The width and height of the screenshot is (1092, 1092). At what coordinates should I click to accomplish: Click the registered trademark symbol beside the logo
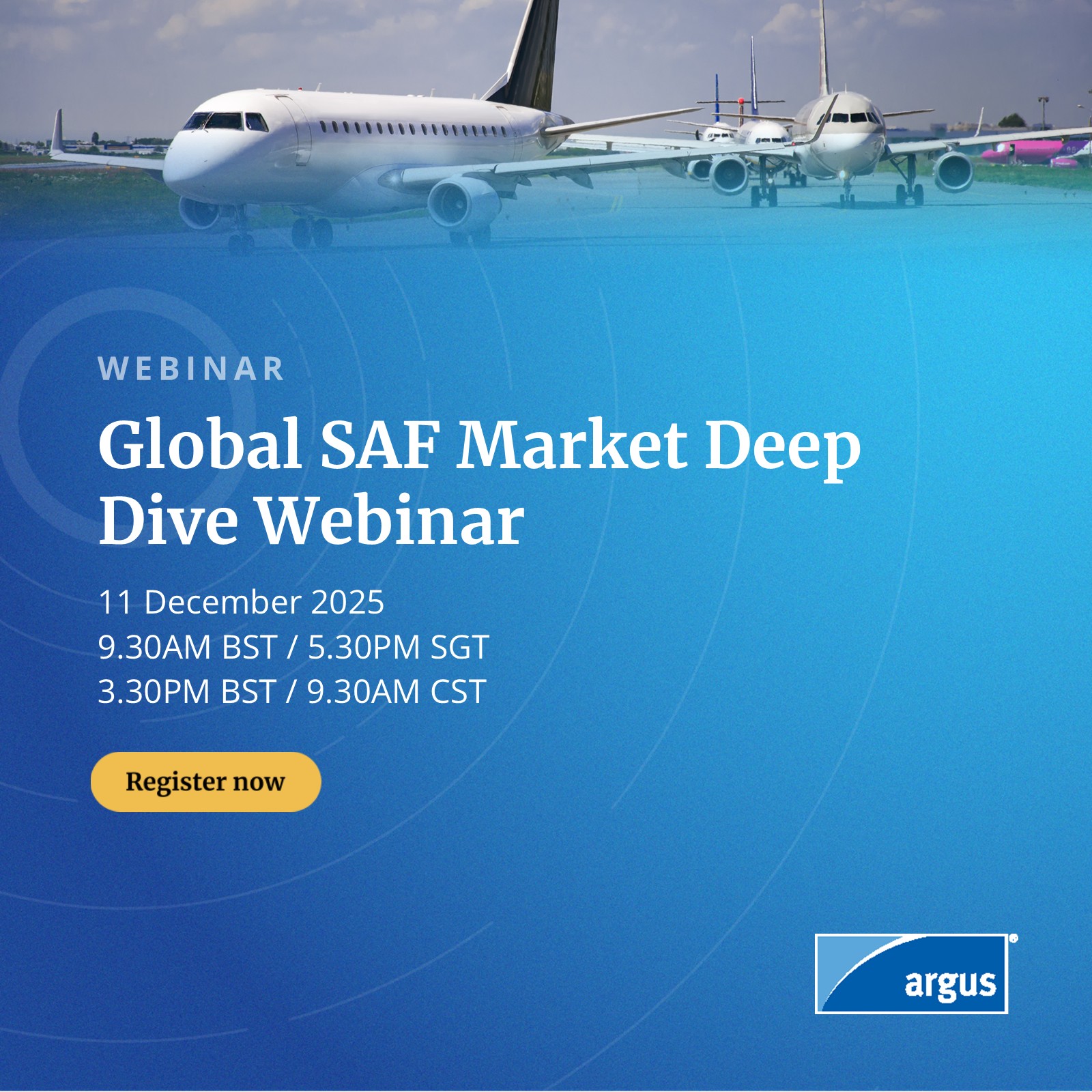pos(1014,938)
